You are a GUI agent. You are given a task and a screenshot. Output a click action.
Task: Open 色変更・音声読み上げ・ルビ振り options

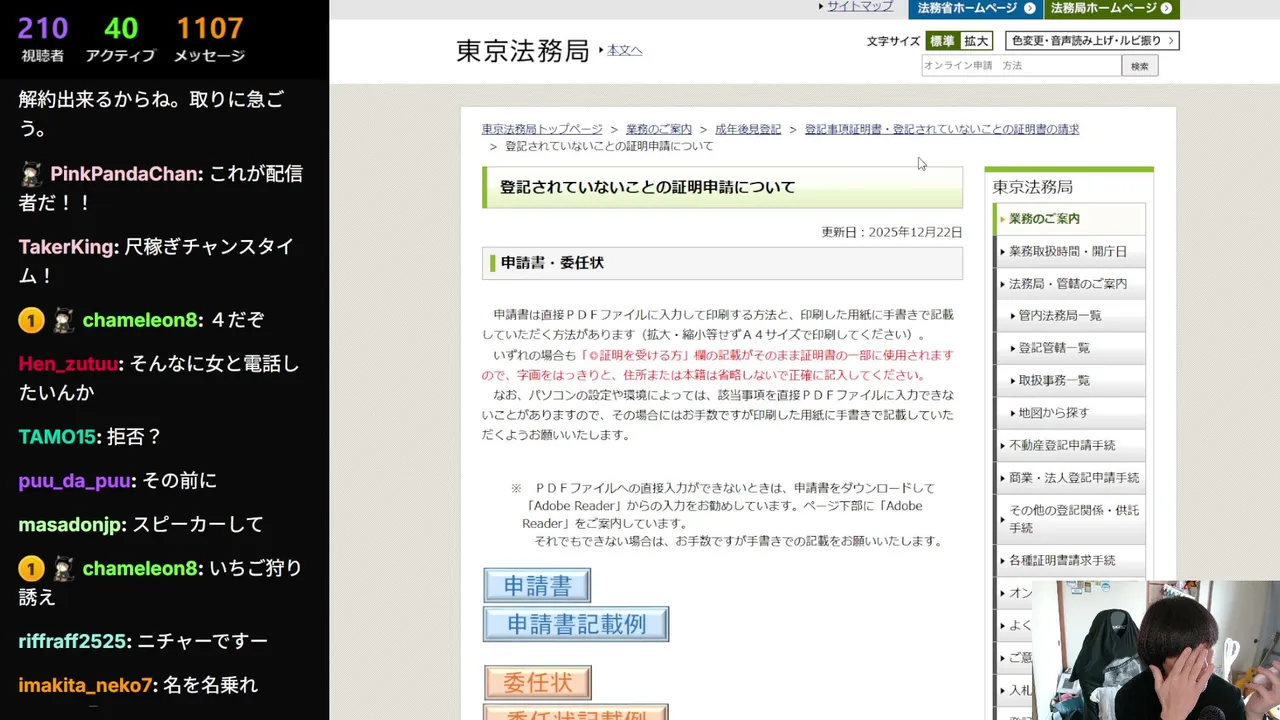click(x=1092, y=41)
